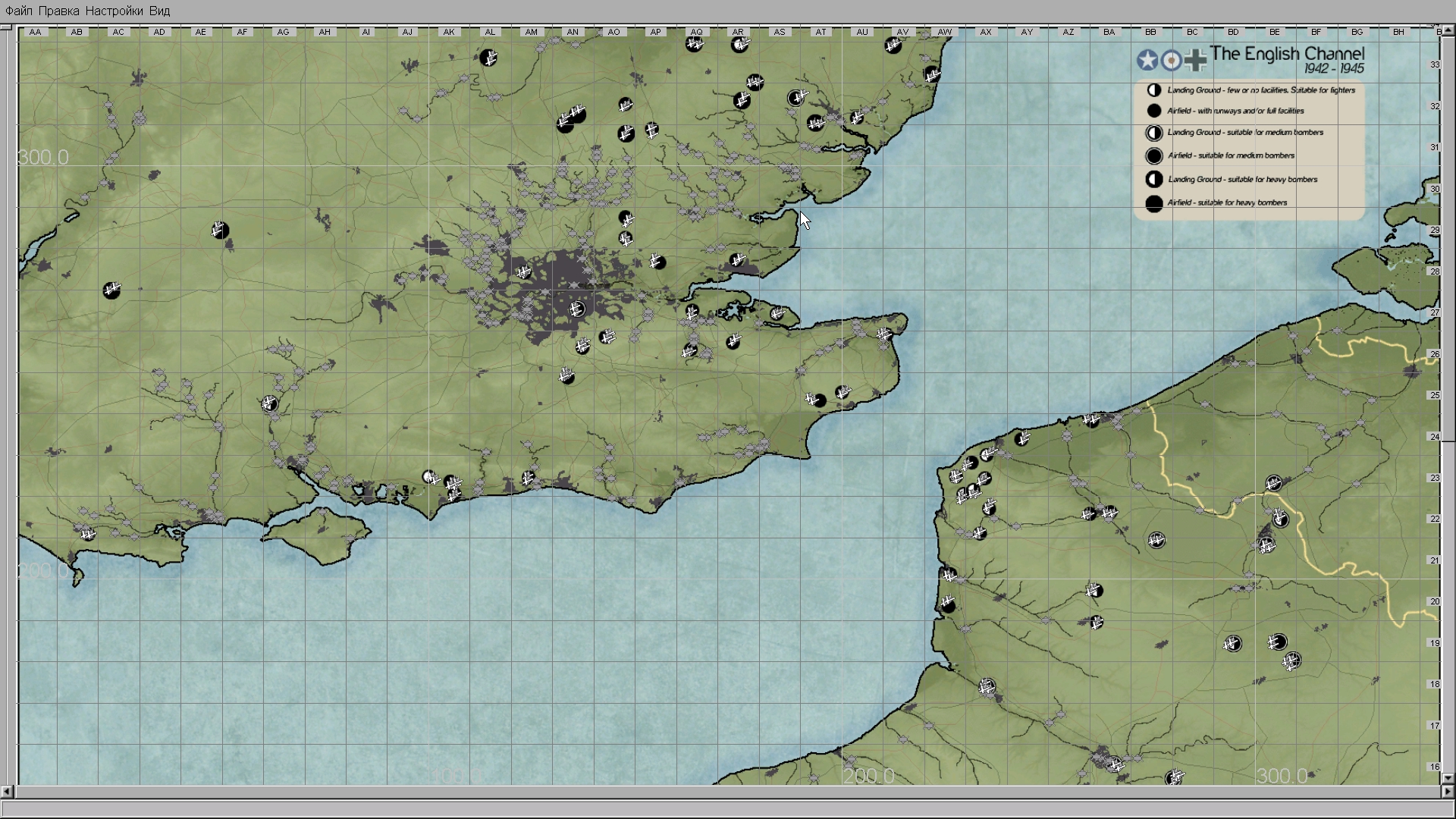Click the German Balkenkreuz cross icon
Image resolution: width=1456 pixels, height=819 pixels.
tap(1195, 60)
